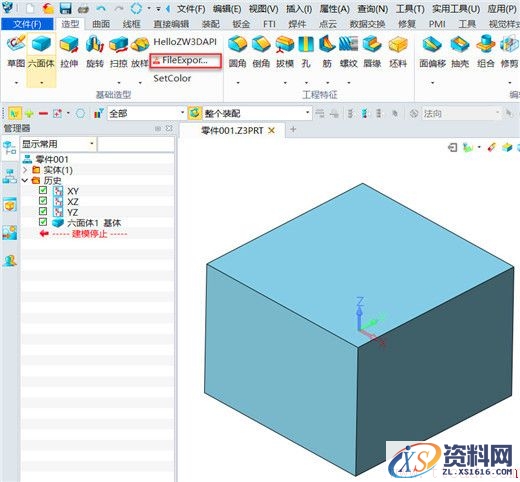This screenshot has height=482, width=520.
Task: Open the 工具(T) menu
Action: (x=410, y=9)
